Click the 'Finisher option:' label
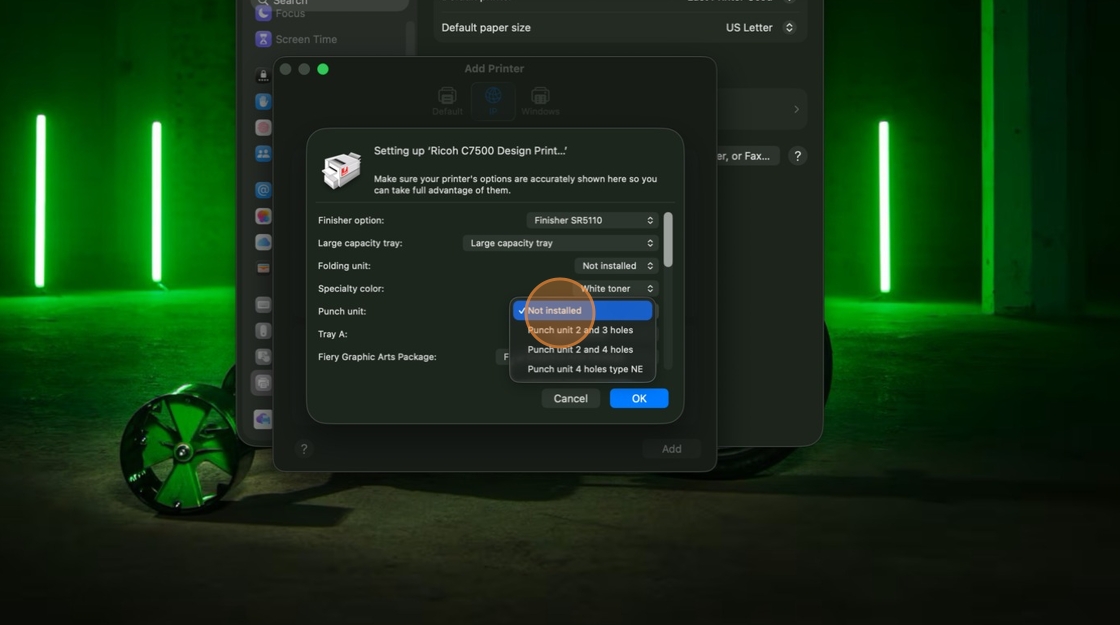The height and width of the screenshot is (625, 1120). point(351,220)
